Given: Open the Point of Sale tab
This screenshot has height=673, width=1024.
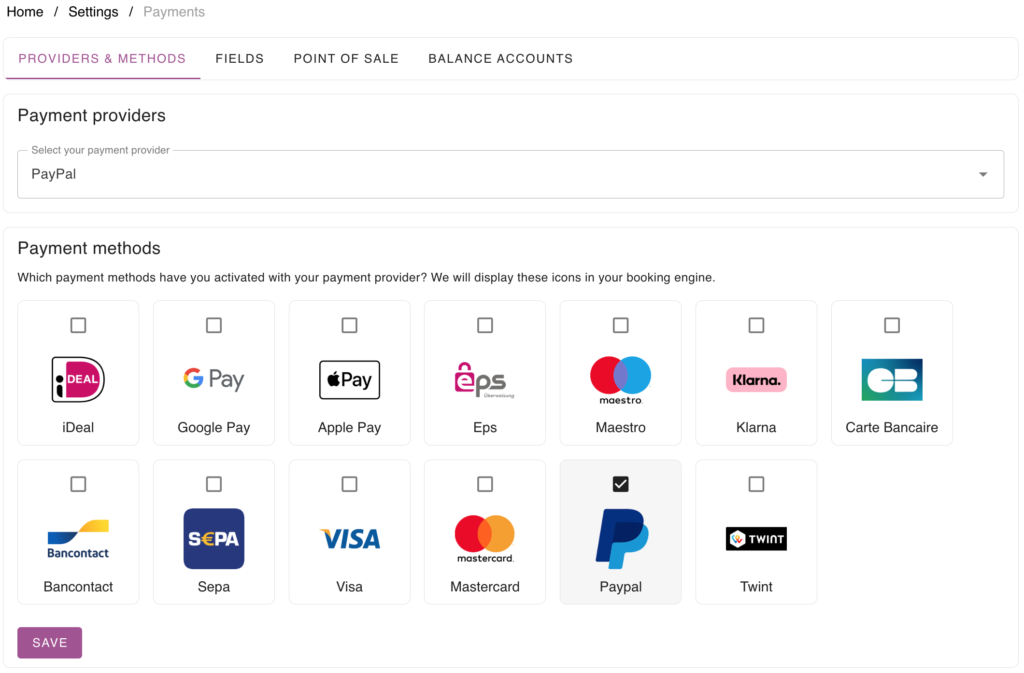Looking at the screenshot, I should (346, 59).
